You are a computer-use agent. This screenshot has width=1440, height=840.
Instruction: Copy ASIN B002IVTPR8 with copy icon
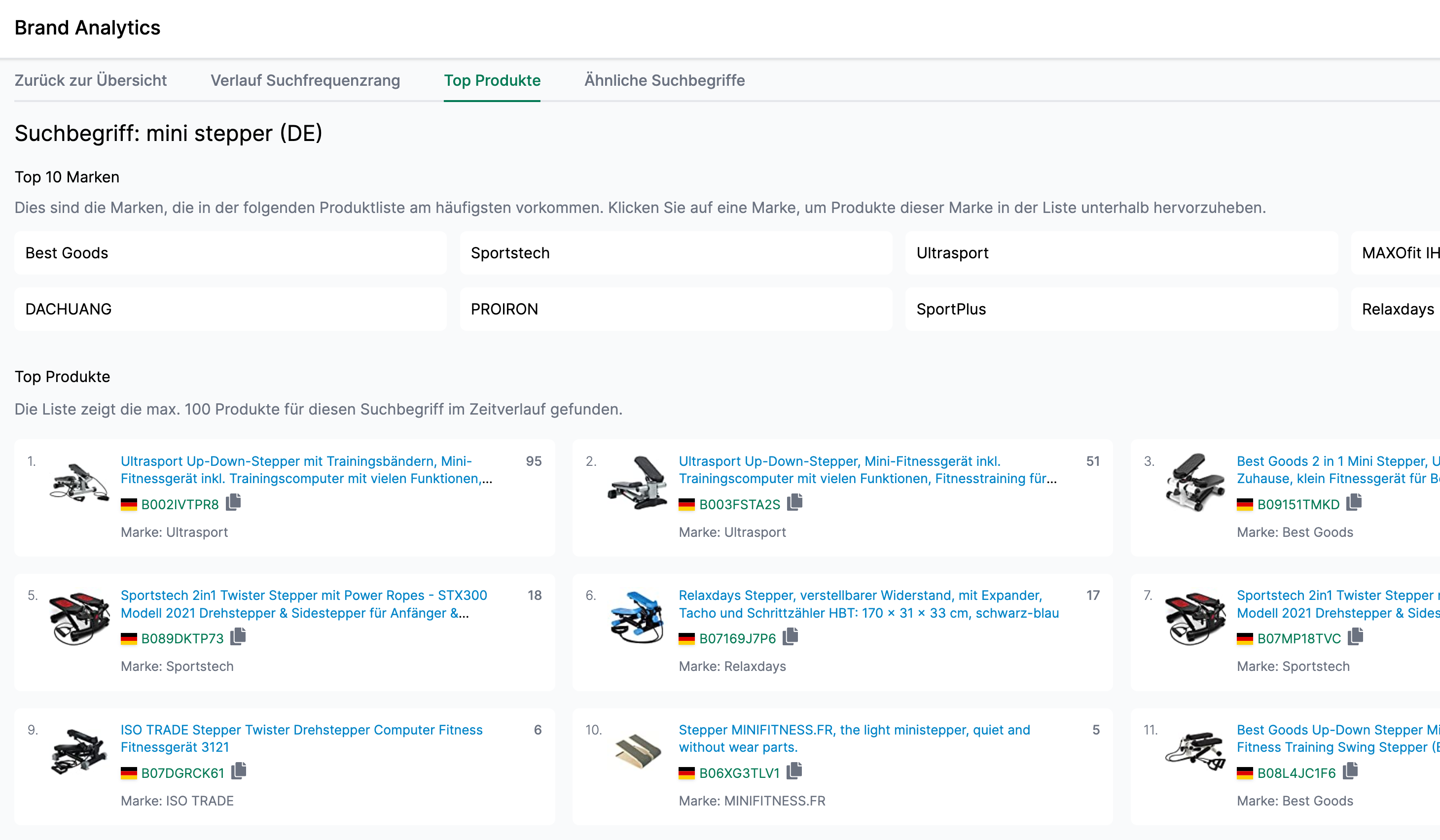coord(233,502)
